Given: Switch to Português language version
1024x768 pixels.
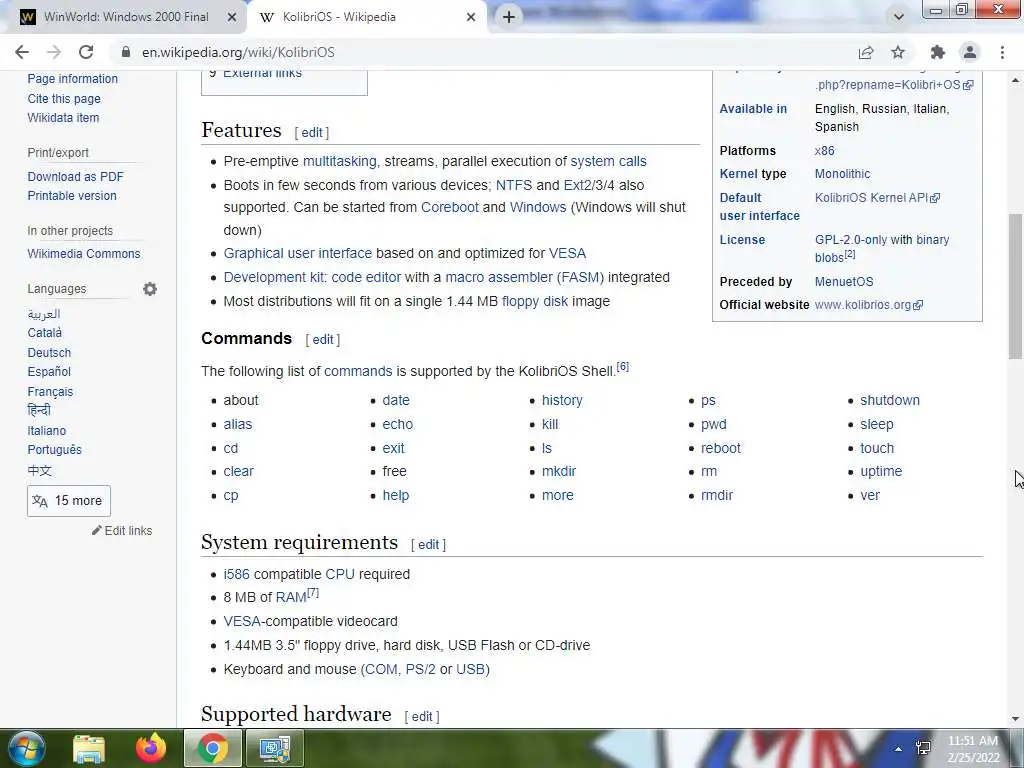Looking at the screenshot, I should [54, 450].
